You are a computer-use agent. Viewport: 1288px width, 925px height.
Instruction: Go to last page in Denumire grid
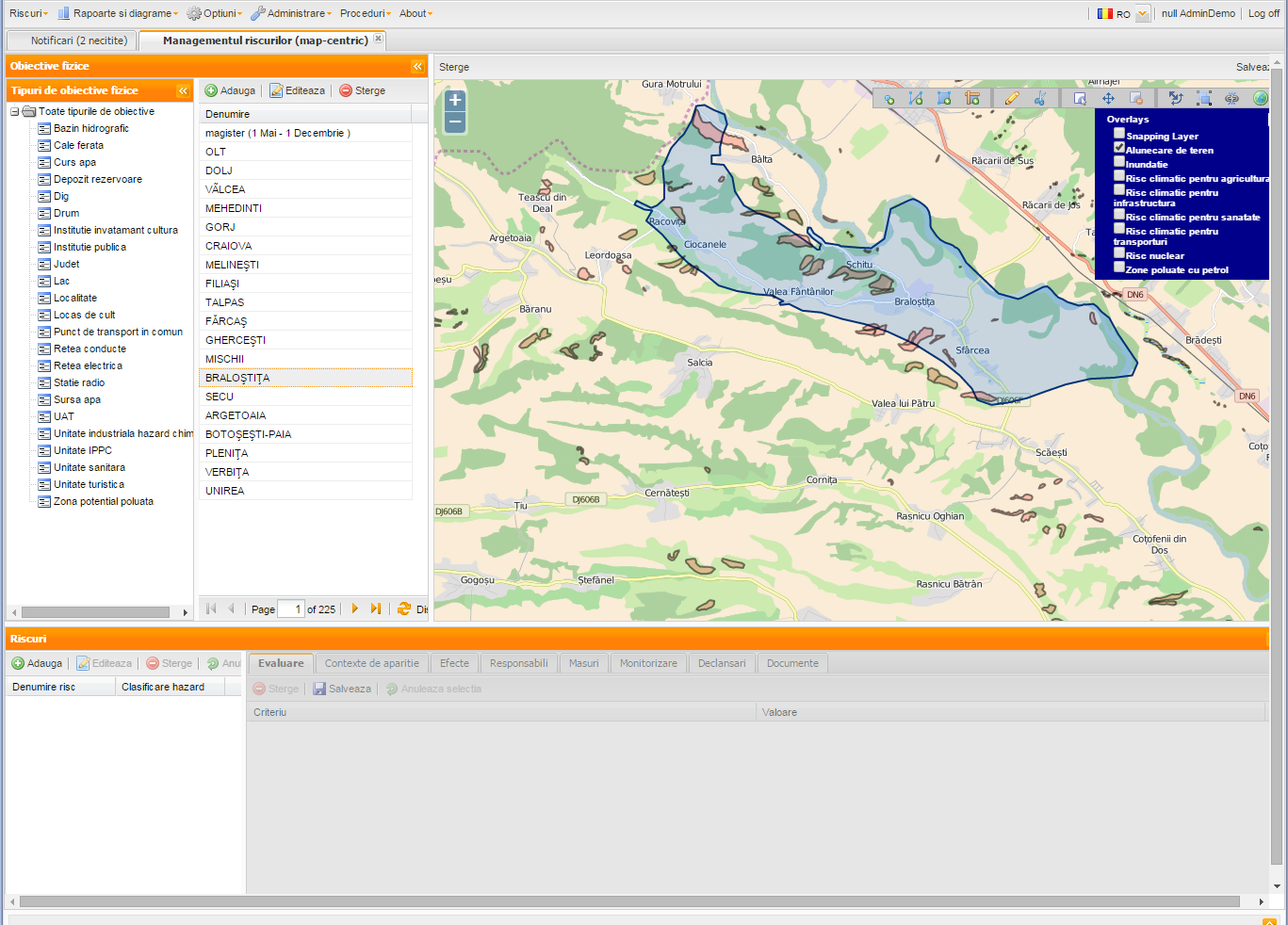pyautogui.click(x=376, y=609)
